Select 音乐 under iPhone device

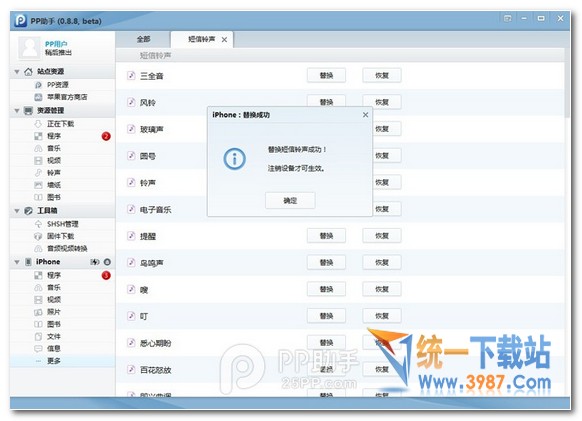54,288
